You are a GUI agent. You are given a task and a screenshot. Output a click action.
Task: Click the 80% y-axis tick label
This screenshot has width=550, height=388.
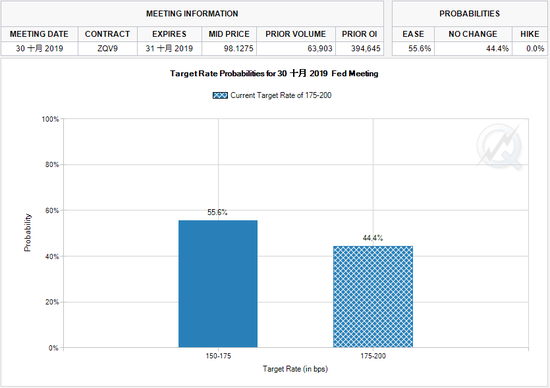52,165
